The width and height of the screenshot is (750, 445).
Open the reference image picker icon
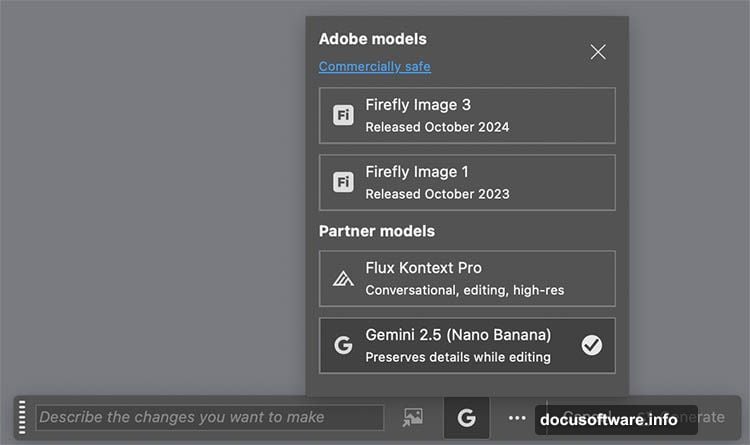pos(412,418)
